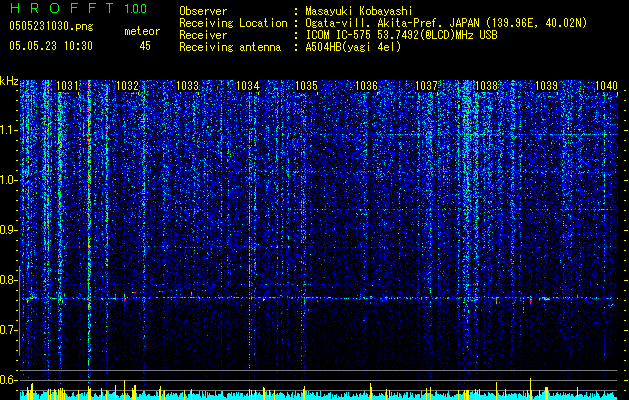Click the Observer label
The image size is (629, 400).
click(x=203, y=11)
